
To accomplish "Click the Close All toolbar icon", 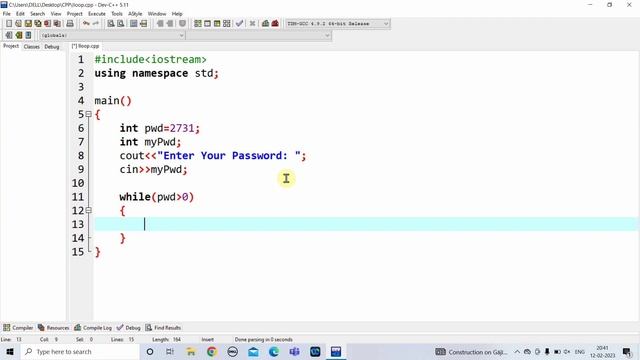I will pyautogui.click(x=57, y=24).
